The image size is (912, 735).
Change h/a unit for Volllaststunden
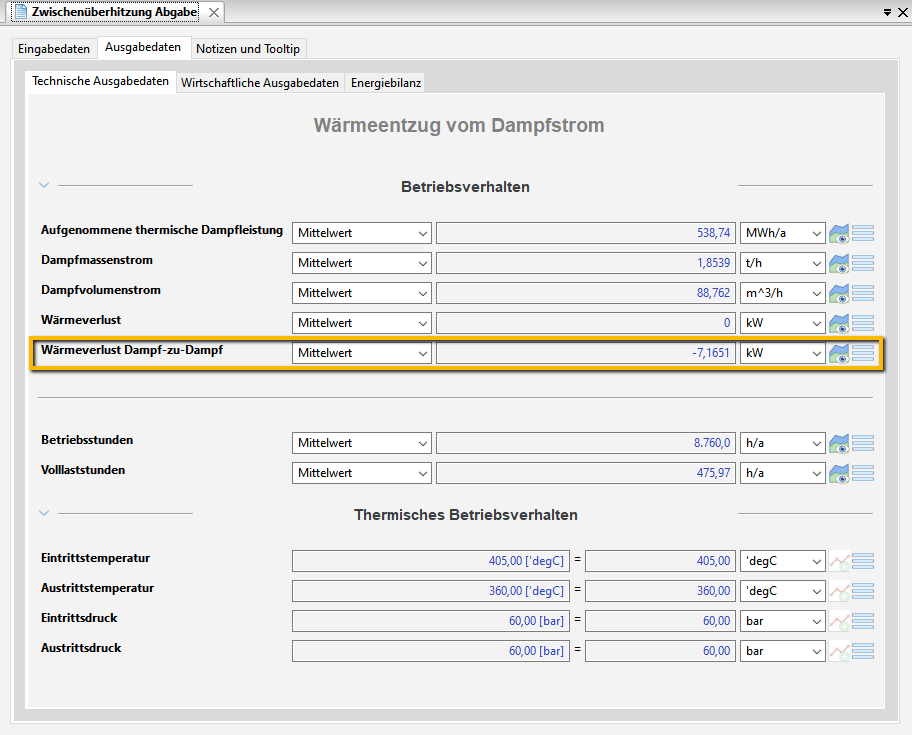tap(783, 473)
